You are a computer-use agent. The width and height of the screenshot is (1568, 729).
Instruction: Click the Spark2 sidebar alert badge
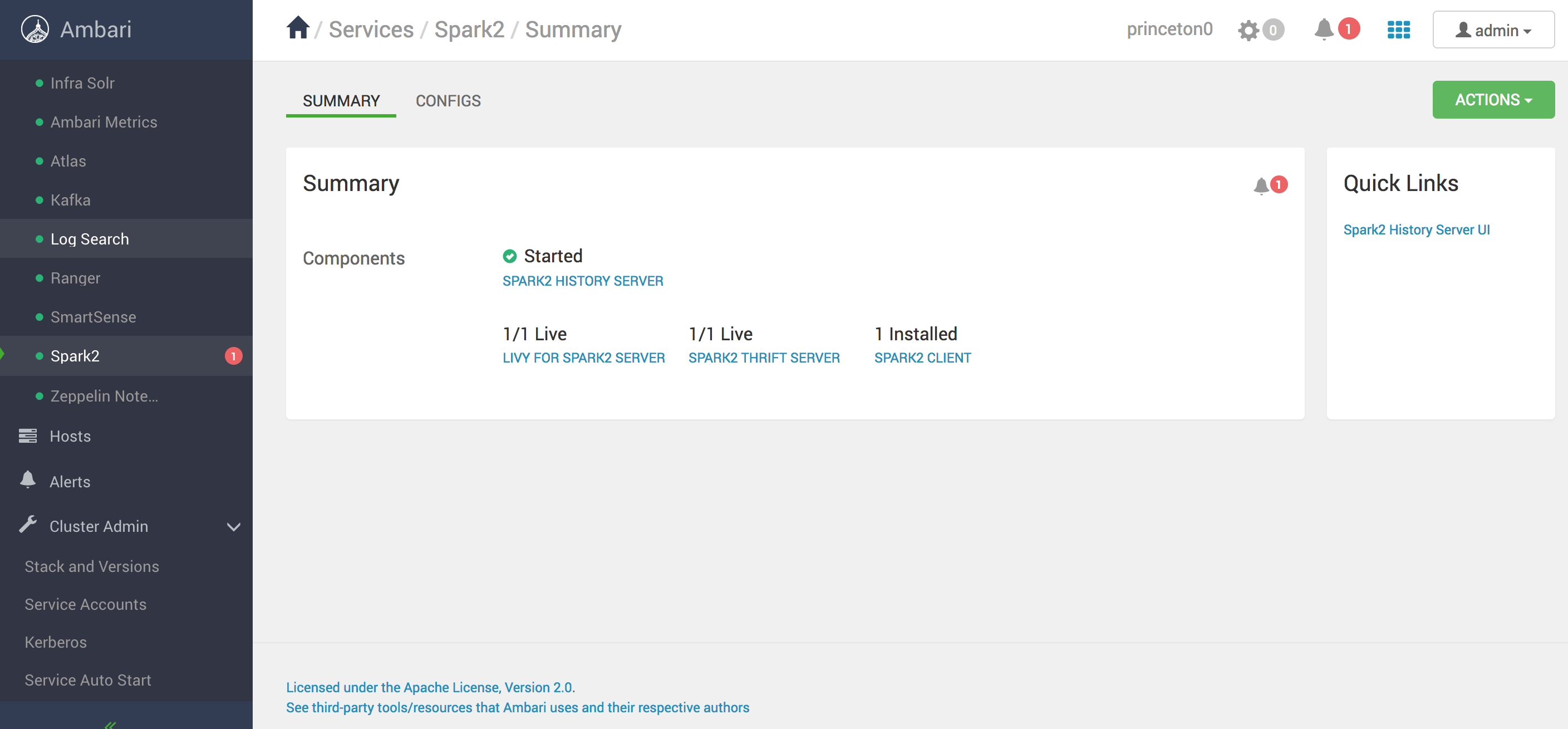click(233, 356)
